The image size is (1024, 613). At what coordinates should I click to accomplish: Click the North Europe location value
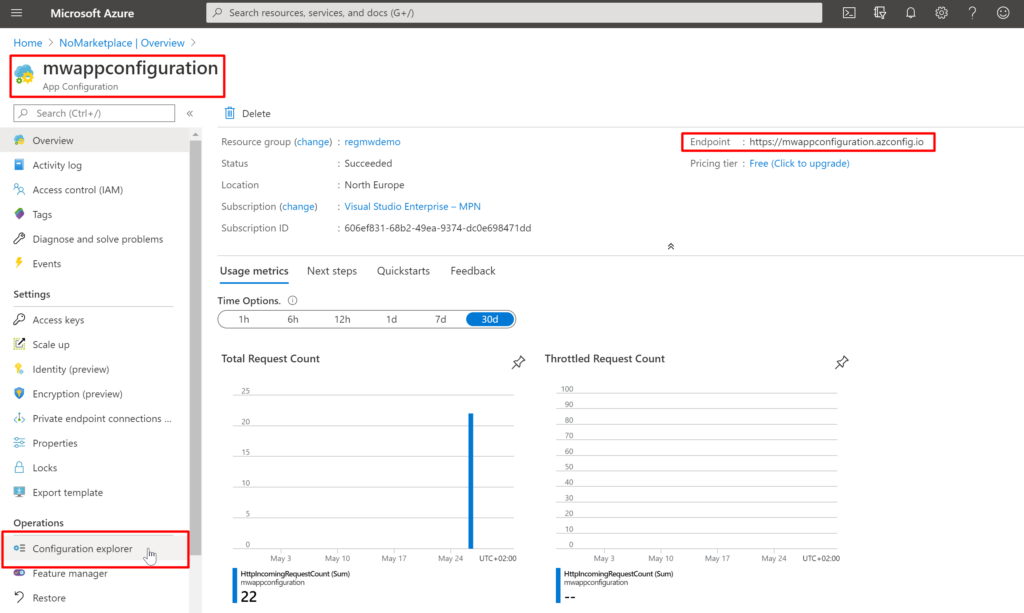click(374, 185)
